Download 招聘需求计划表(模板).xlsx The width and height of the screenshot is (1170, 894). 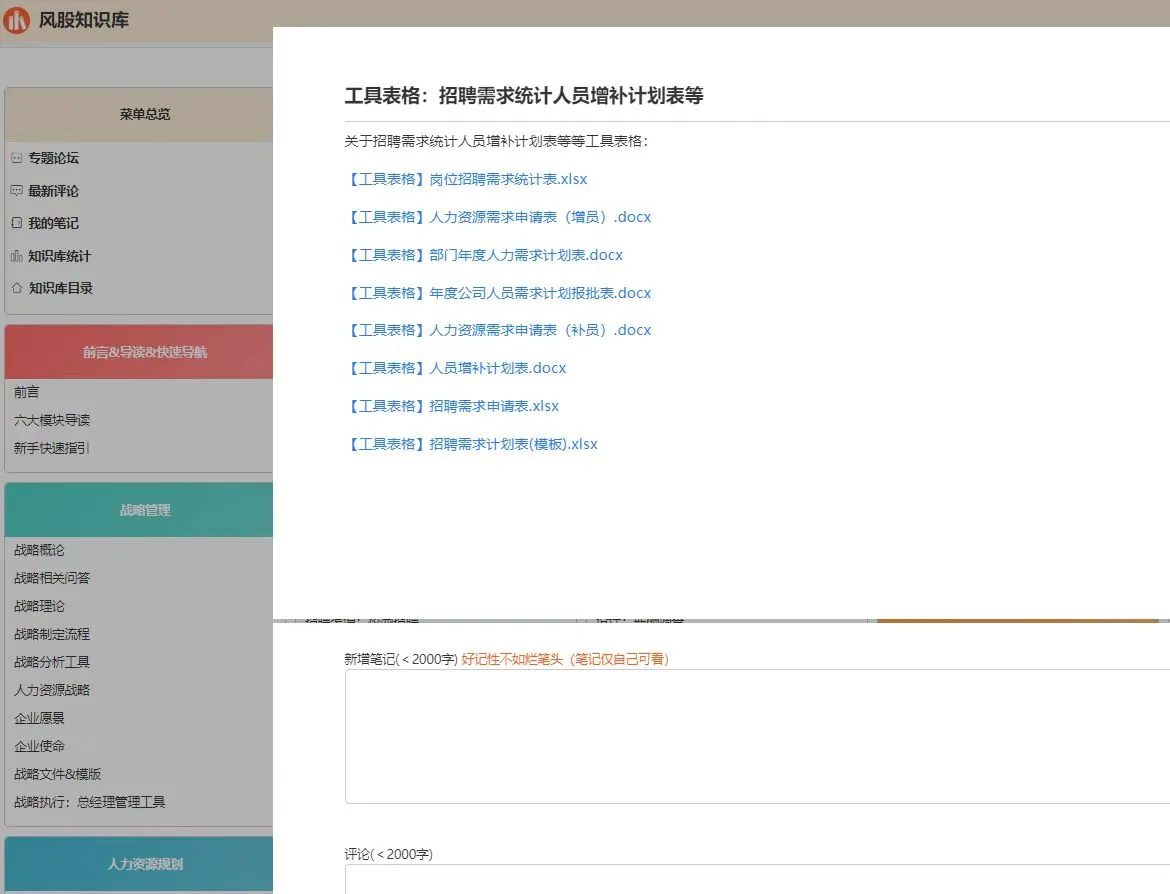pos(472,444)
